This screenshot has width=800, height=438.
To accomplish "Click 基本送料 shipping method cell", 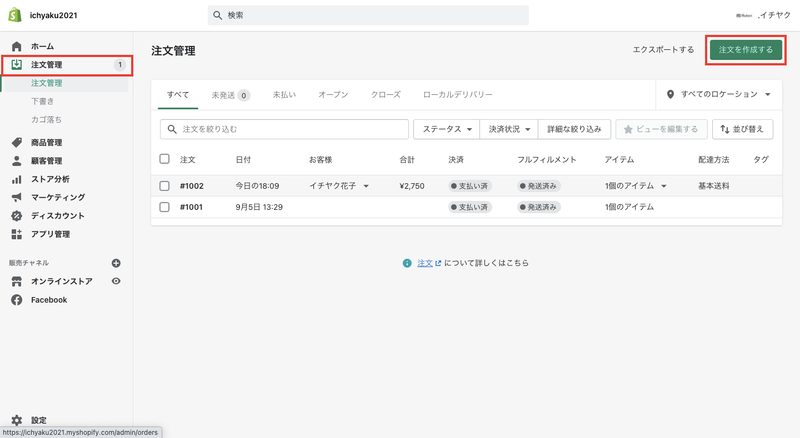I will click(x=714, y=186).
